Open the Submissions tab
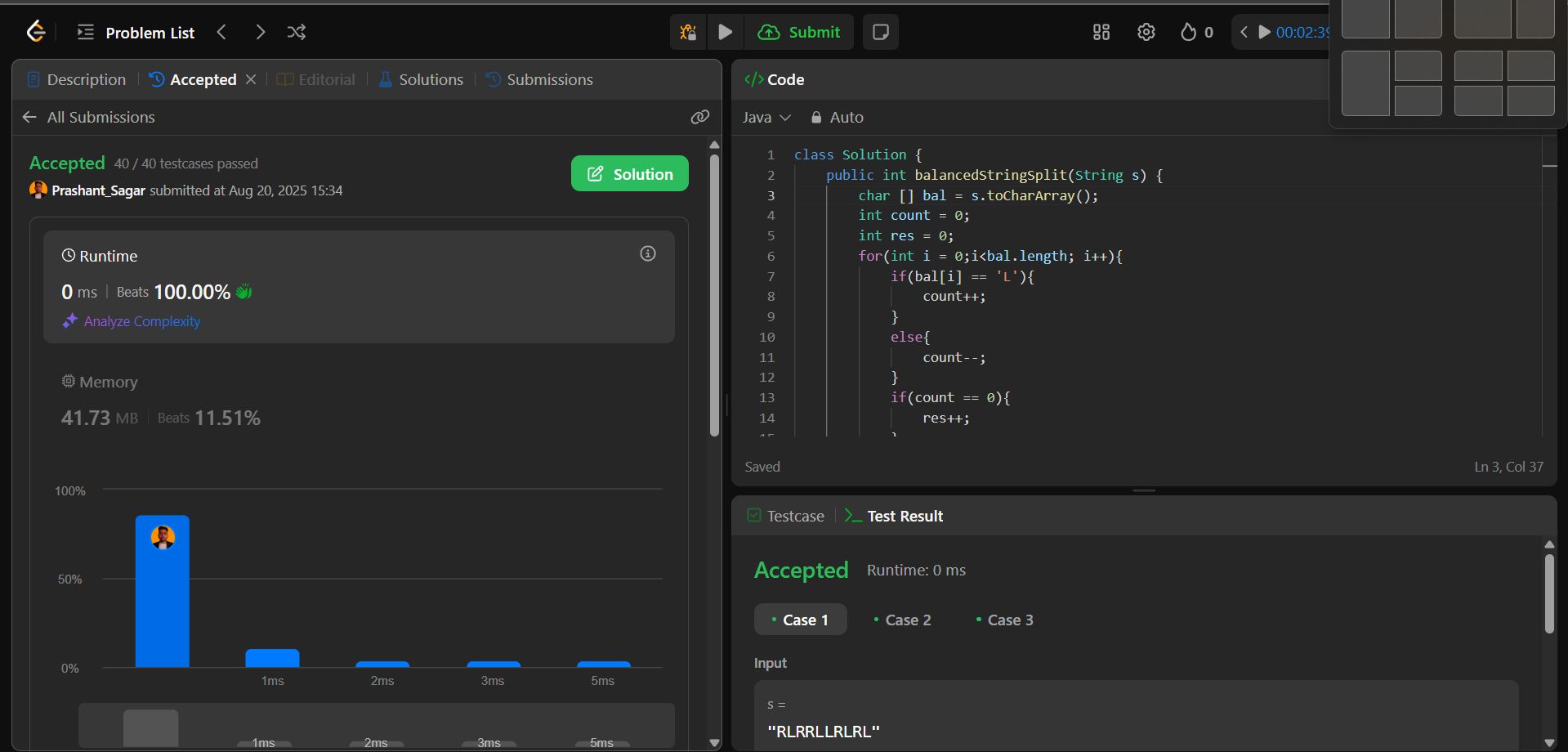The image size is (1568, 752). coord(549,79)
